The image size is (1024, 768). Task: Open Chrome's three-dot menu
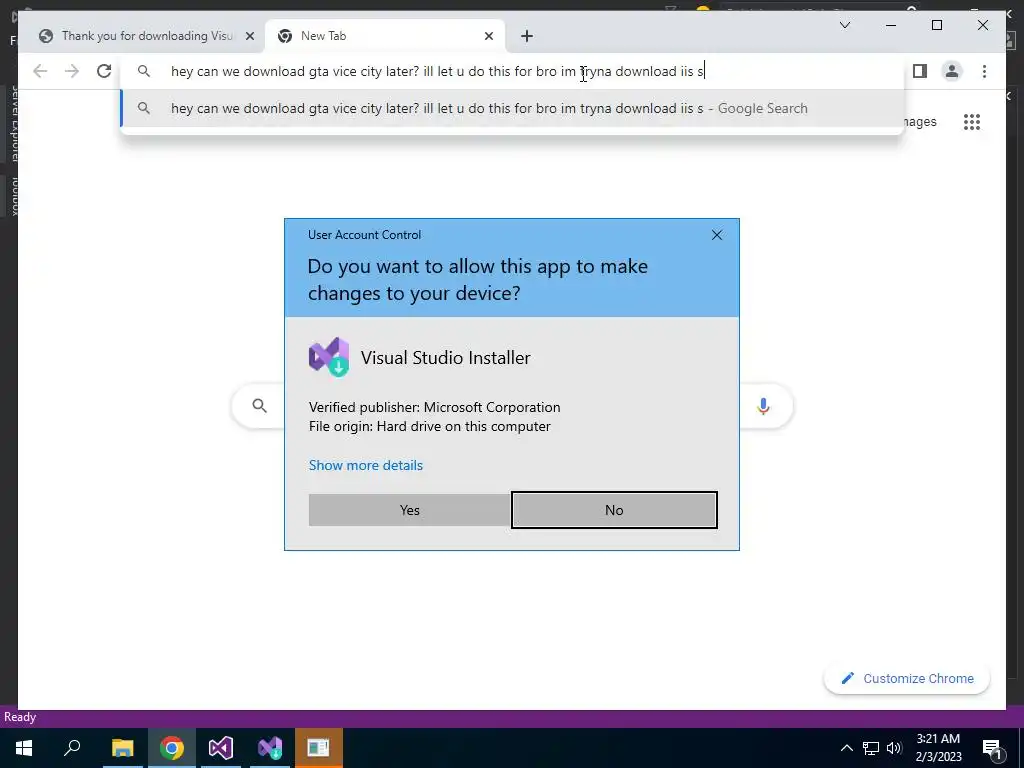tap(984, 71)
